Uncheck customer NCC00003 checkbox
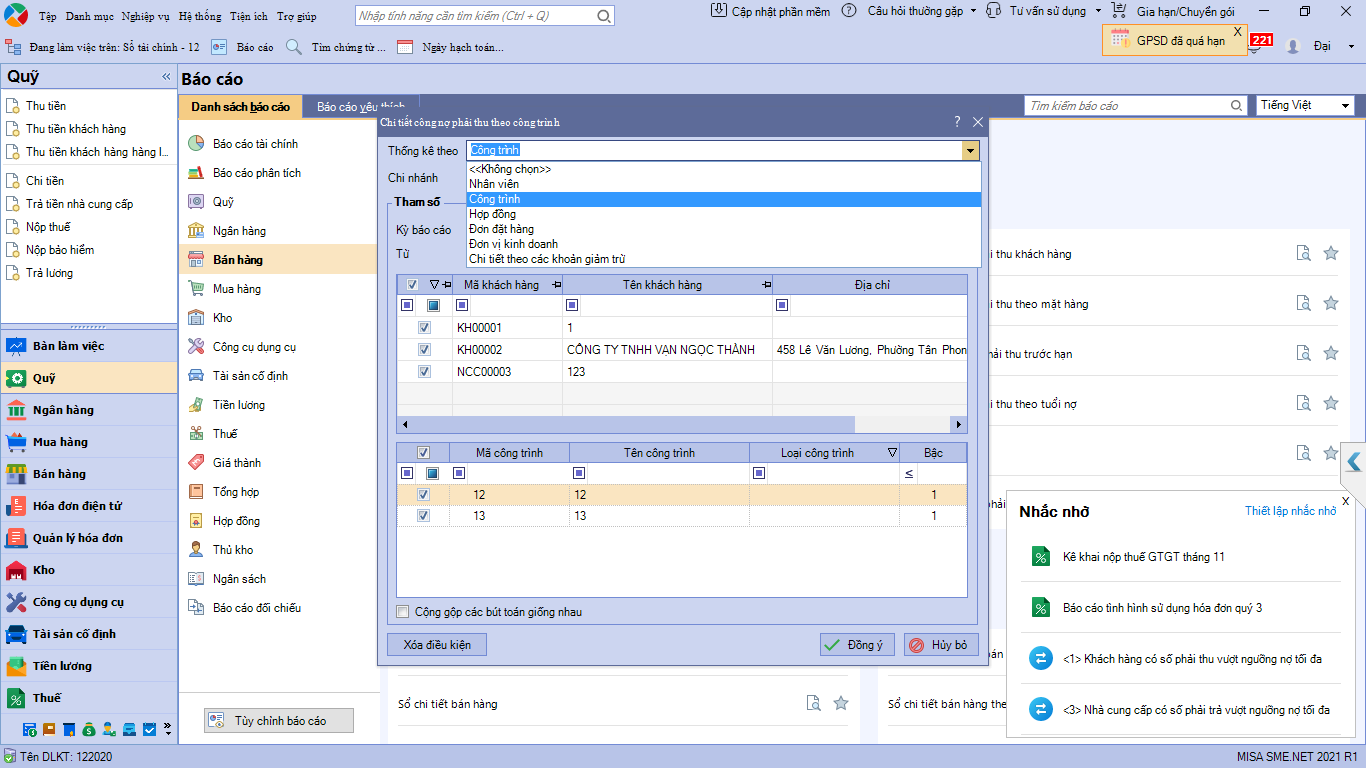1366x768 pixels. [x=424, y=372]
